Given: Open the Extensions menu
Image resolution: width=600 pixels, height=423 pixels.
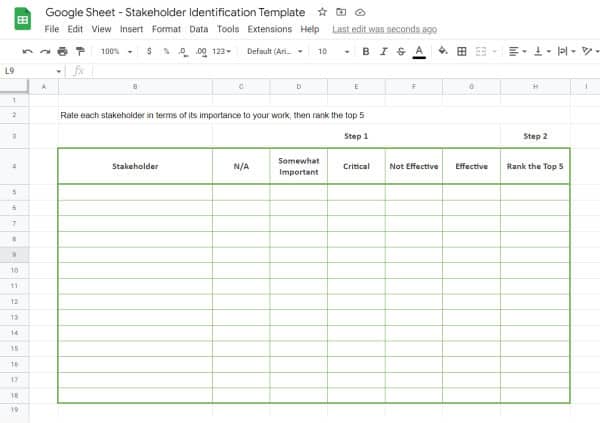Looking at the screenshot, I should coord(270,29).
